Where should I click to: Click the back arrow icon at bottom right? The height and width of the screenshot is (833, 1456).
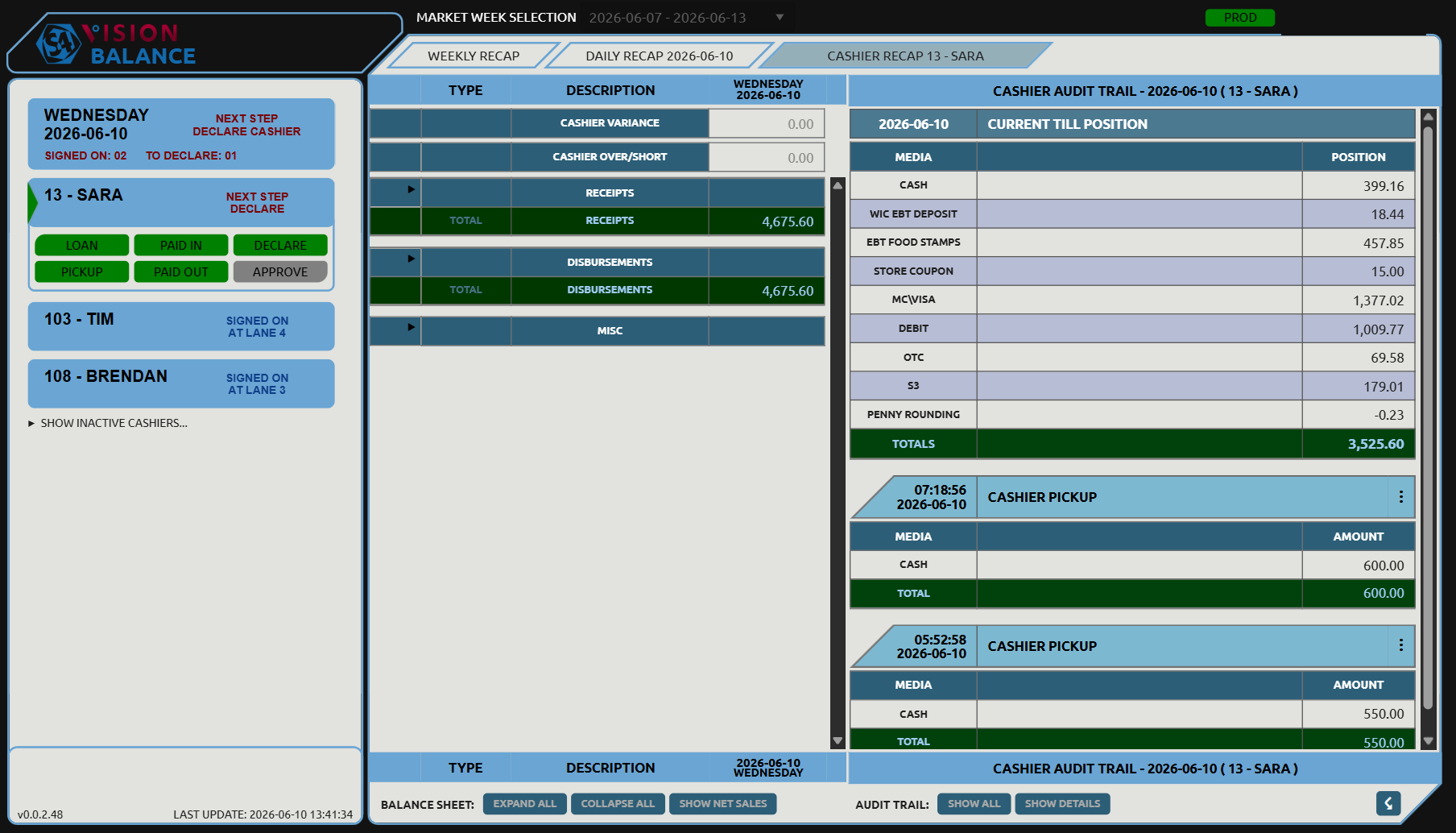pos(1388,803)
